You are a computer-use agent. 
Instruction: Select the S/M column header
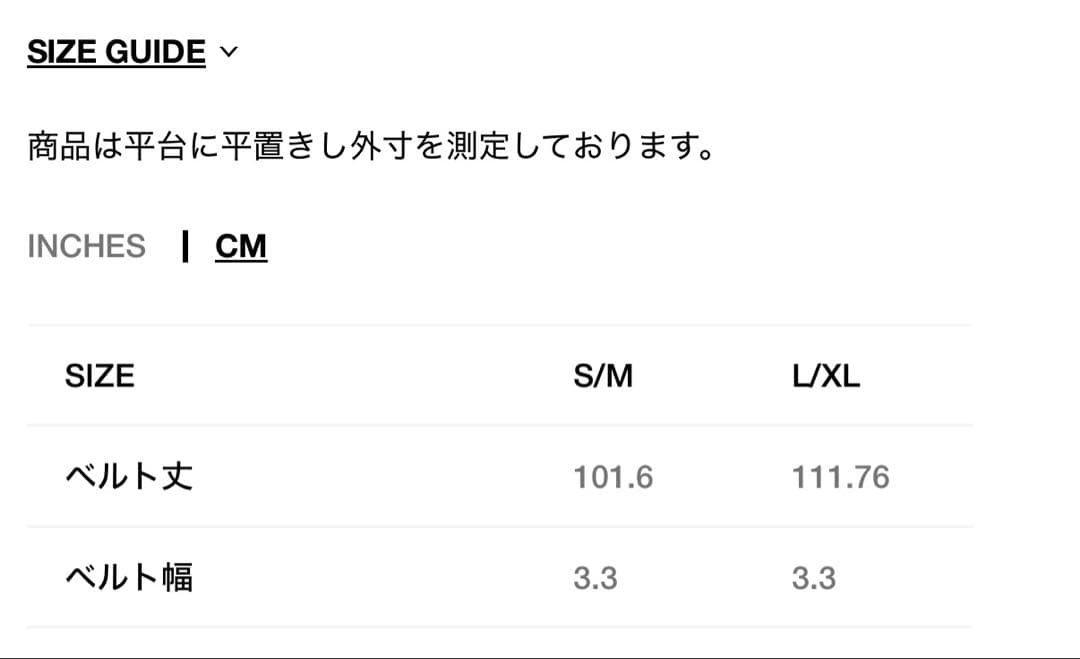pyautogui.click(x=603, y=376)
